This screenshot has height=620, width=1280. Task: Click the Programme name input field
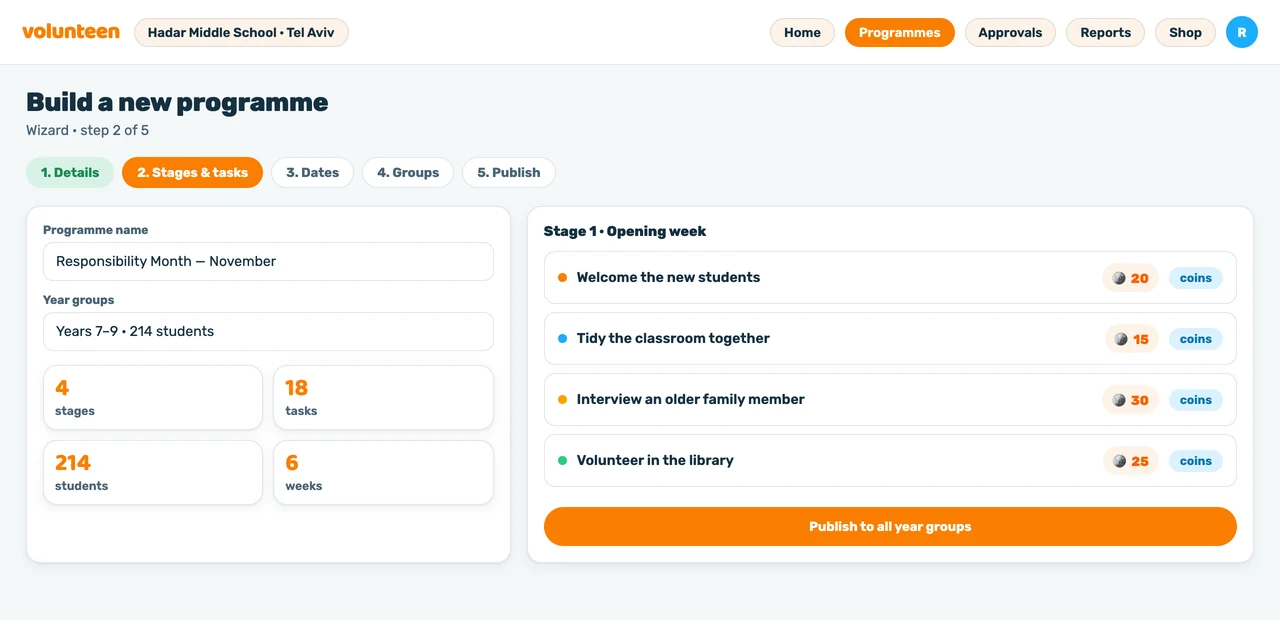268,261
